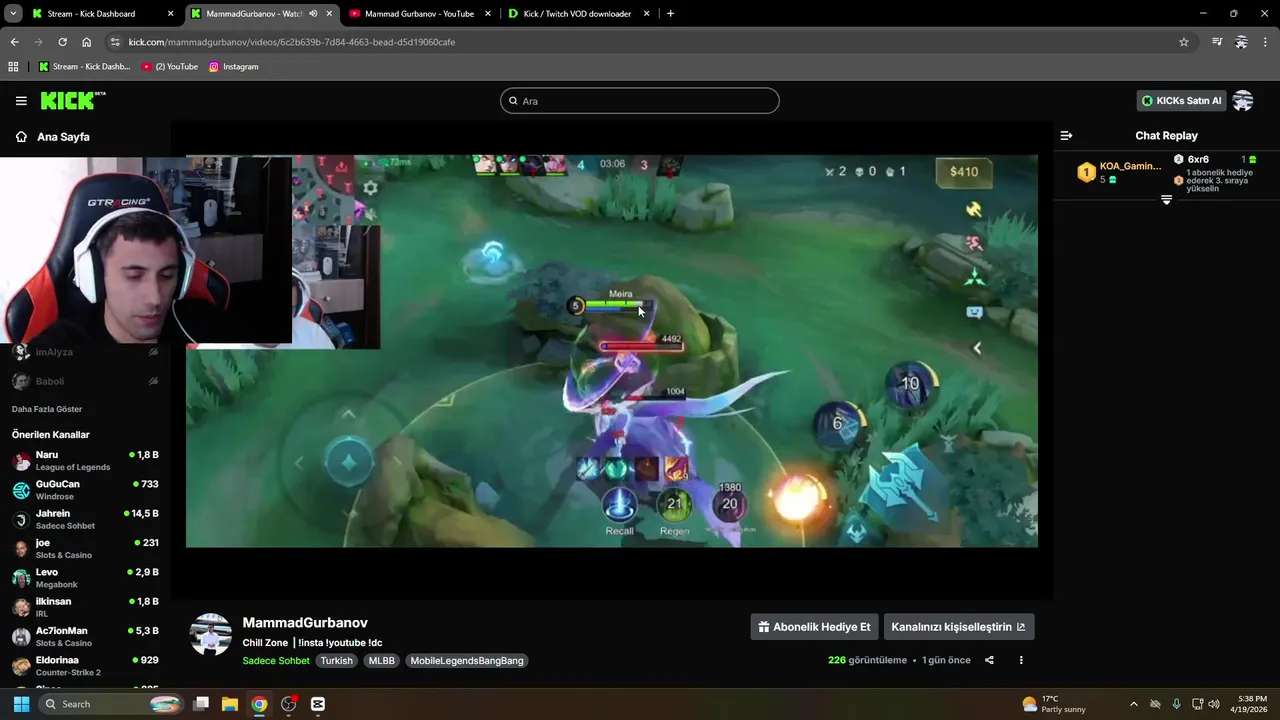The height and width of the screenshot is (720, 1280).
Task: Open ilkinsan IRL channel
Action: [85, 607]
